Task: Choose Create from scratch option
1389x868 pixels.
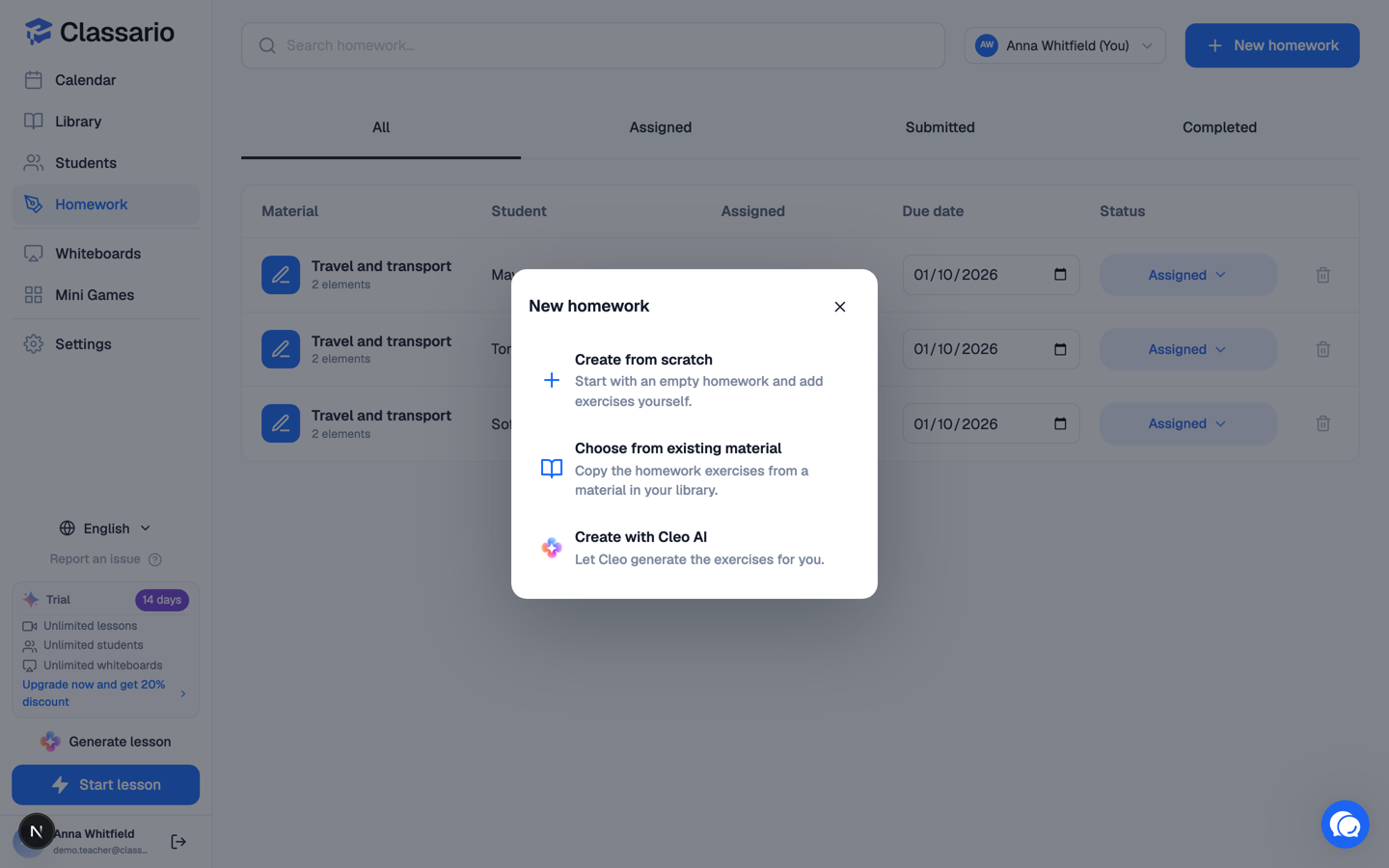Action: [694, 380]
